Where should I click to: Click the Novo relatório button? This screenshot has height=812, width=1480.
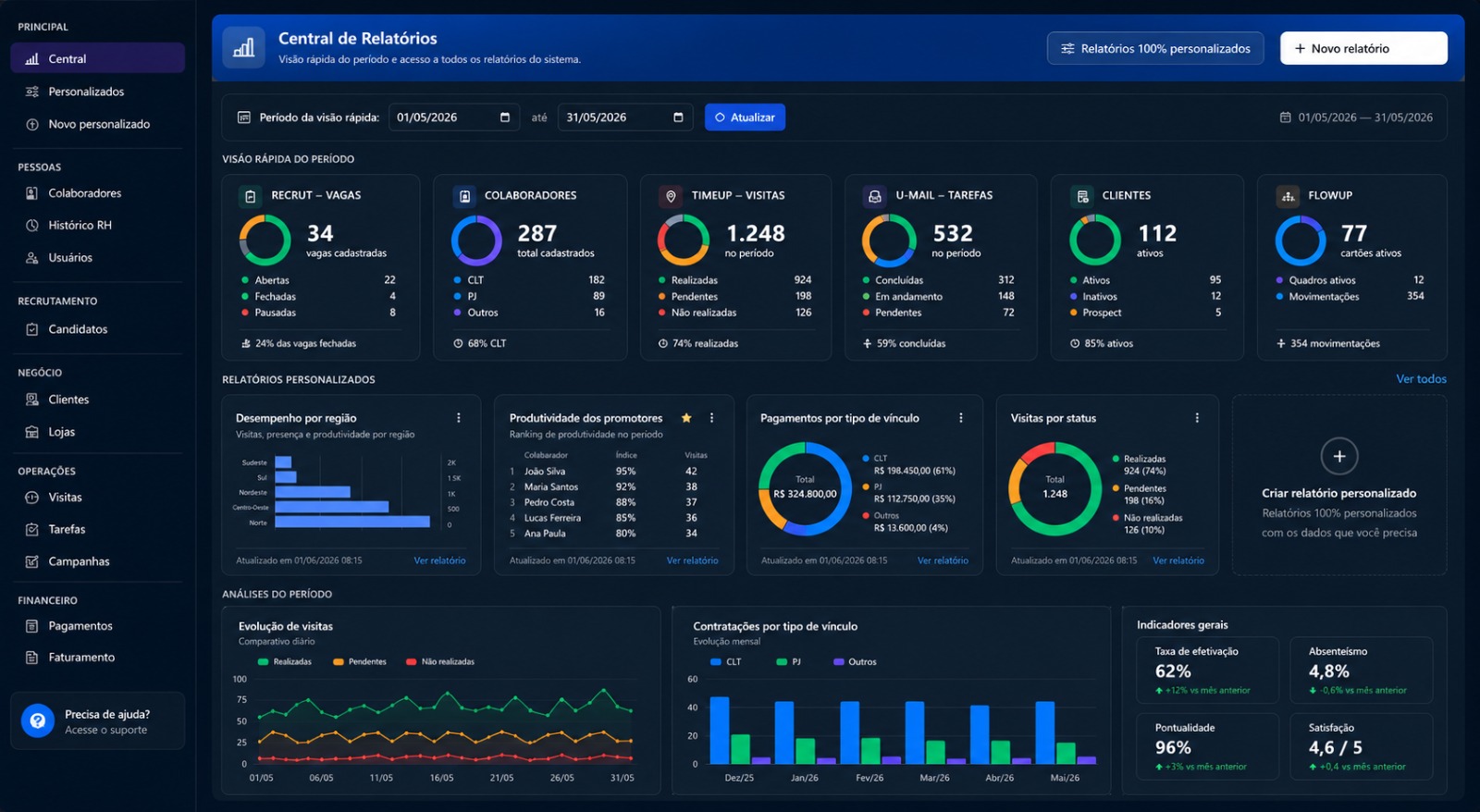coord(1363,48)
